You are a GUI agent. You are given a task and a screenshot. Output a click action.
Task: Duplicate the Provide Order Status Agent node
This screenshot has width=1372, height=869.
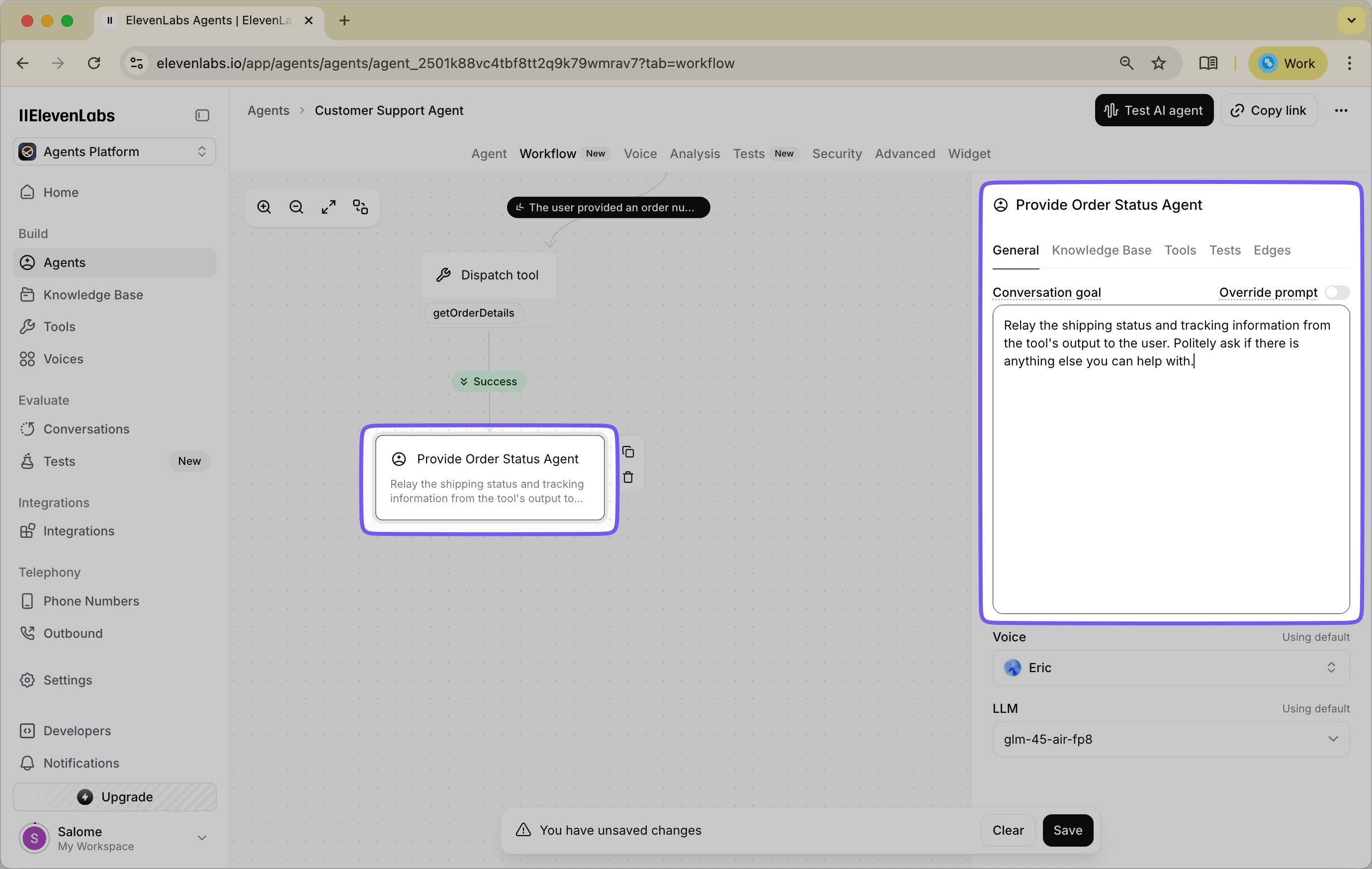(x=629, y=452)
